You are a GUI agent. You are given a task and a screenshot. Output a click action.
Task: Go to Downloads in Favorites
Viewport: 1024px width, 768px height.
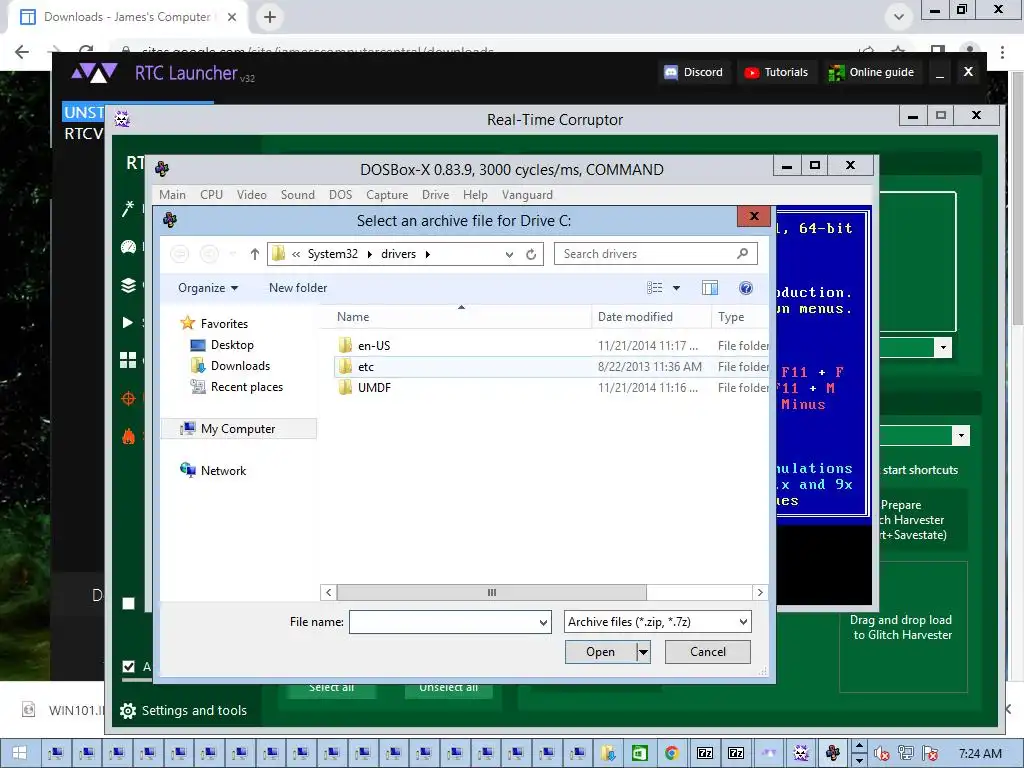point(240,366)
